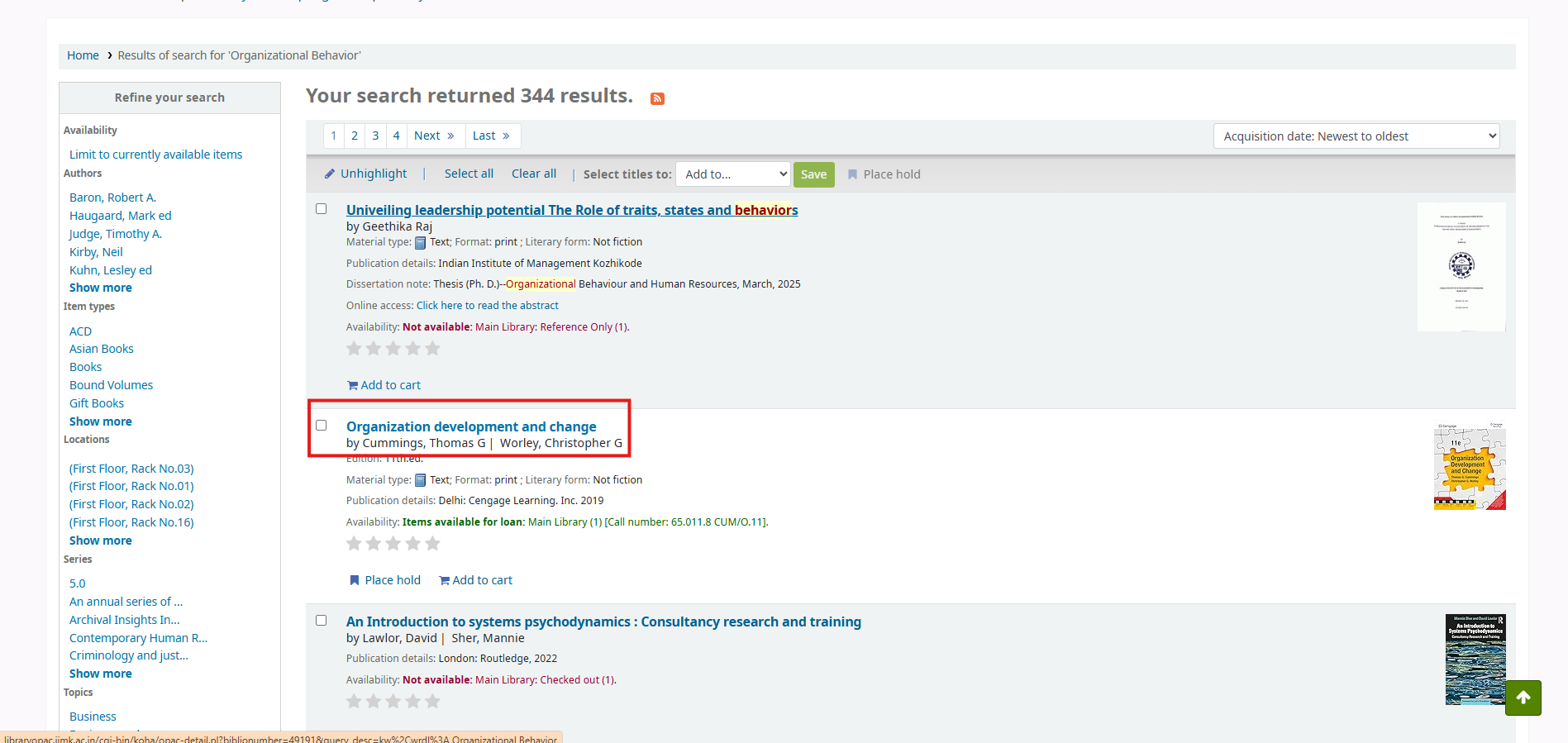This screenshot has height=743, width=1568.
Task: Open the Organization development book cover thumbnail
Action: 1469,467
